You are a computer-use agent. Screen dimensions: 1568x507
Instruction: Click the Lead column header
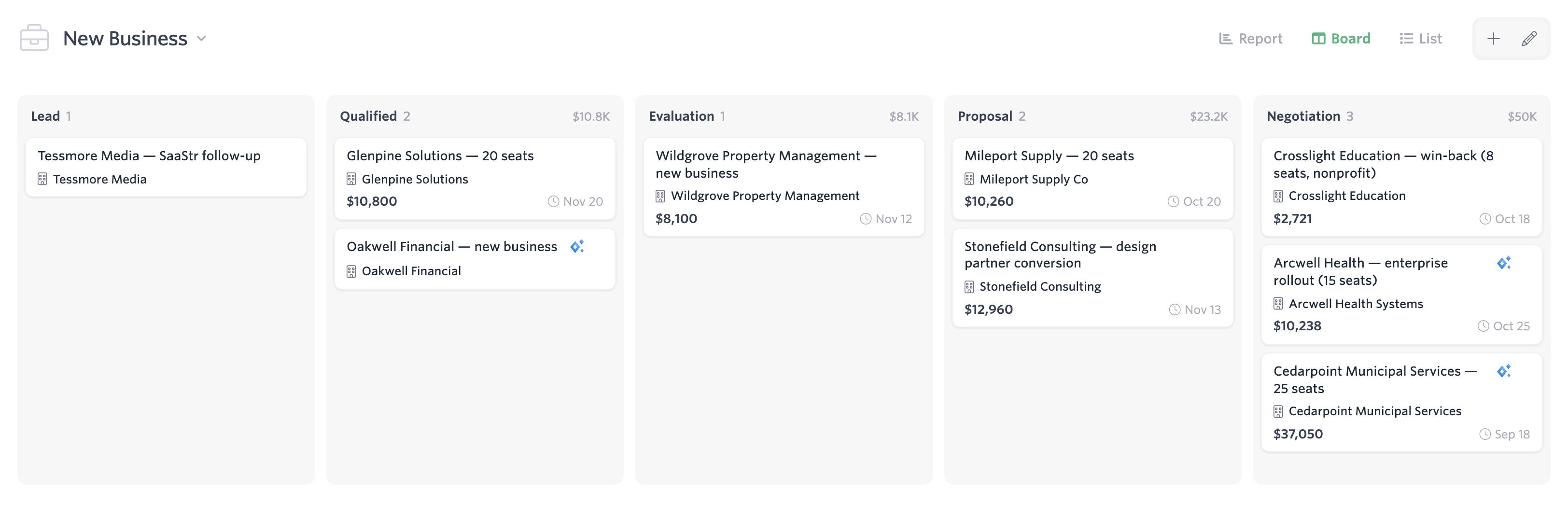[46, 116]
